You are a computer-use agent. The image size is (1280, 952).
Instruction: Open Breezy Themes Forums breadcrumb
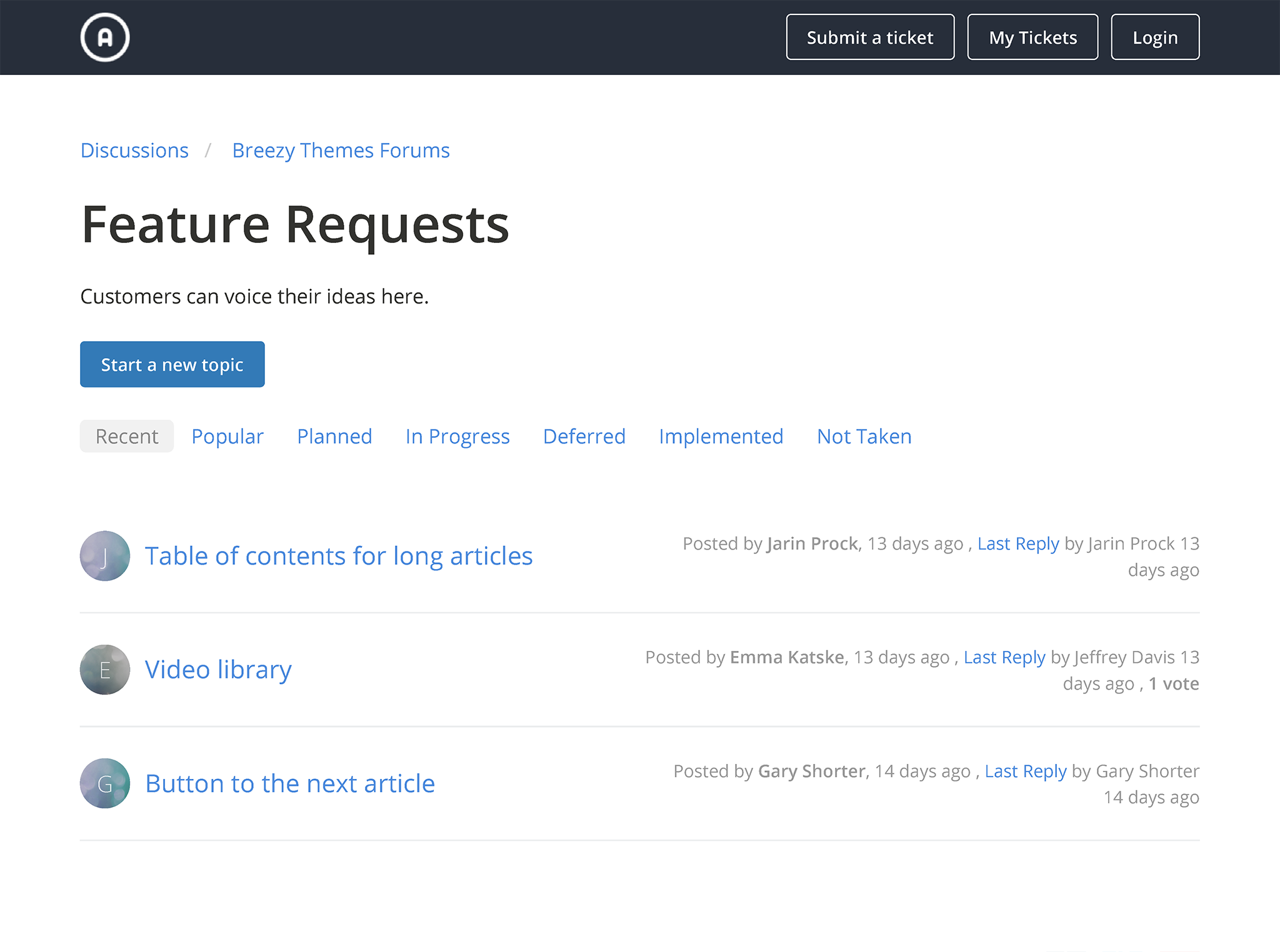(341, 151)
